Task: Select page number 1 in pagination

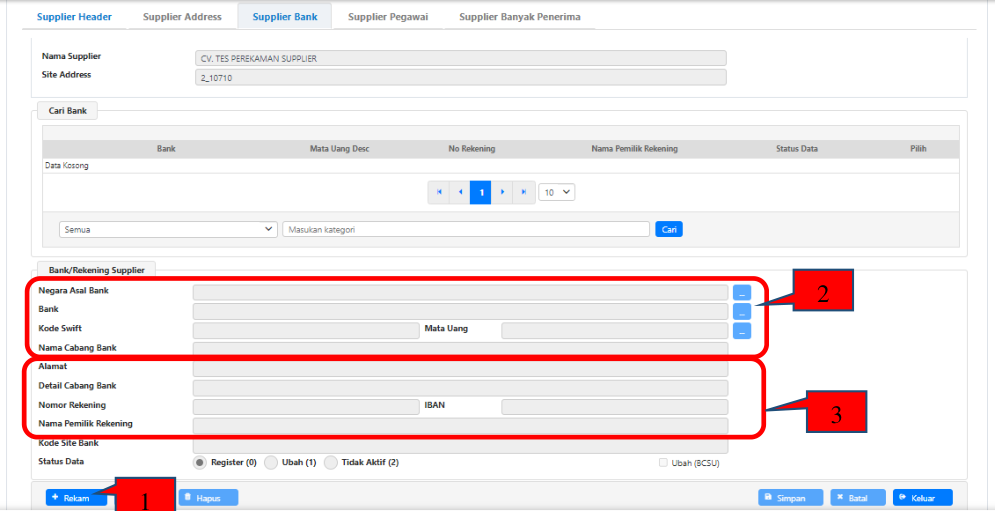Action: tap(481, 192)
